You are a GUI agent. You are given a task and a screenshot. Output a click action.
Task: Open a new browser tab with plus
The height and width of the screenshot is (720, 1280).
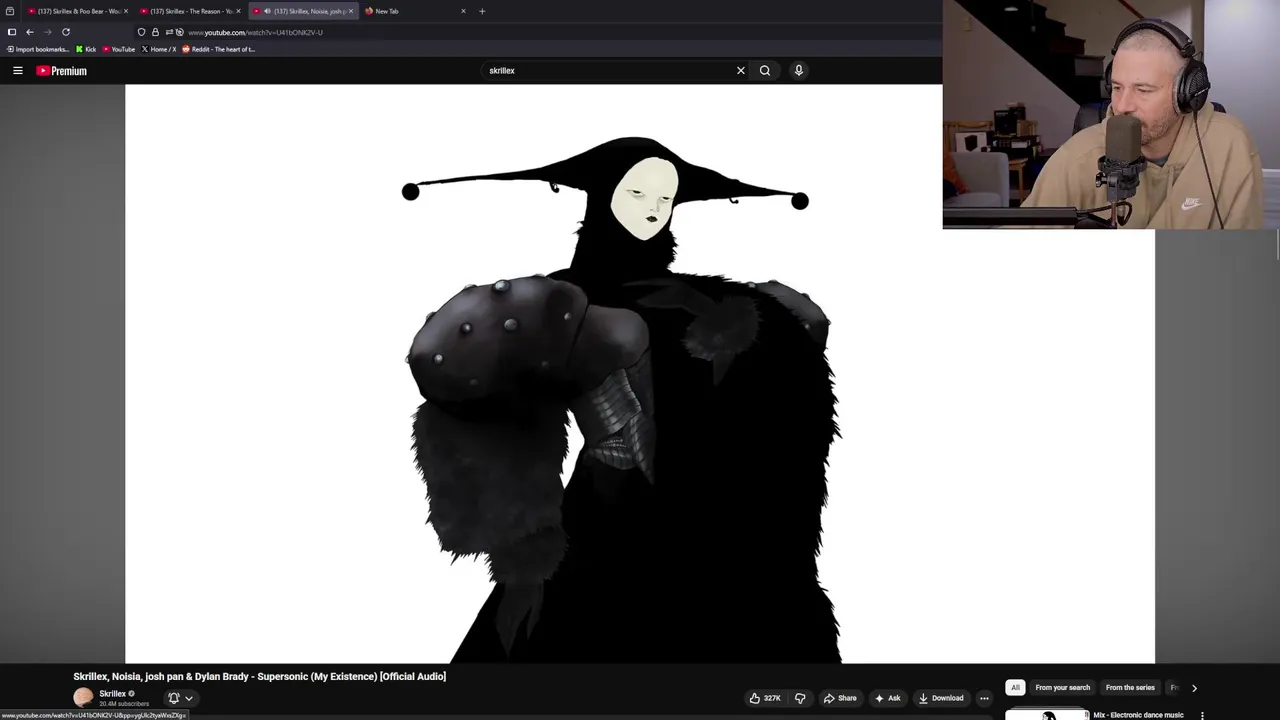point(482,11)
